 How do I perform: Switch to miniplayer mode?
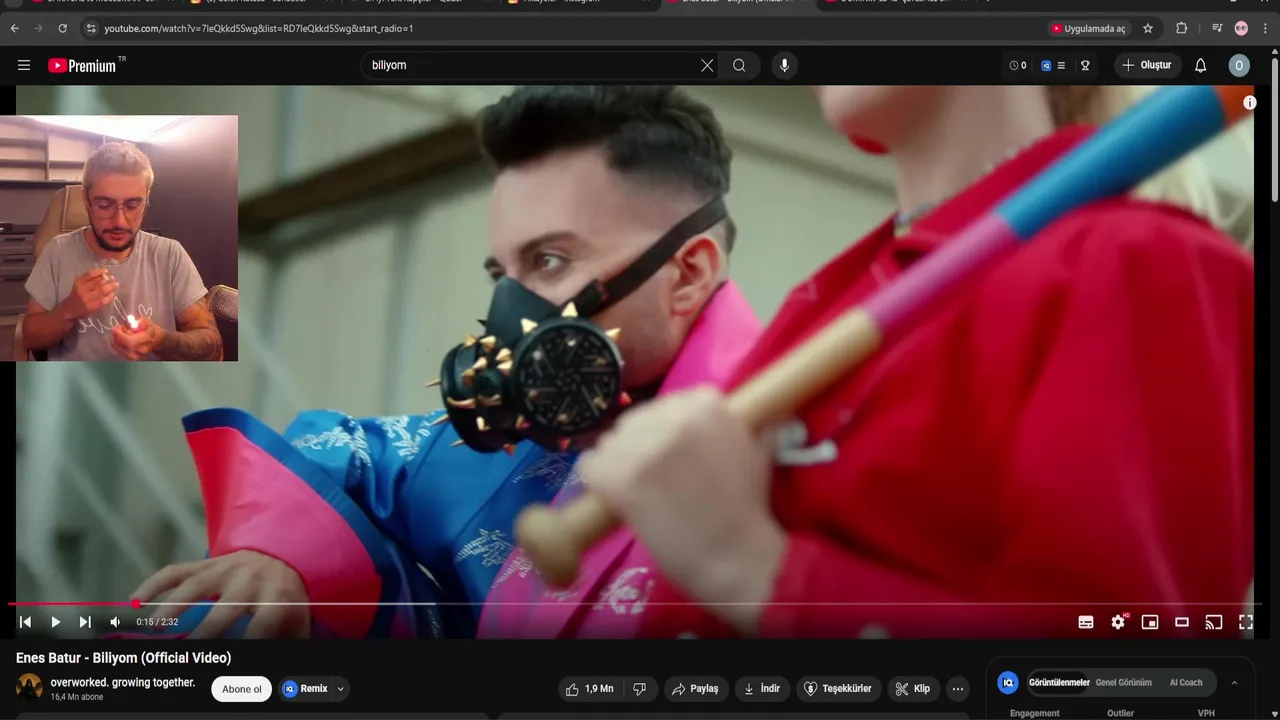click(1150, 622)
